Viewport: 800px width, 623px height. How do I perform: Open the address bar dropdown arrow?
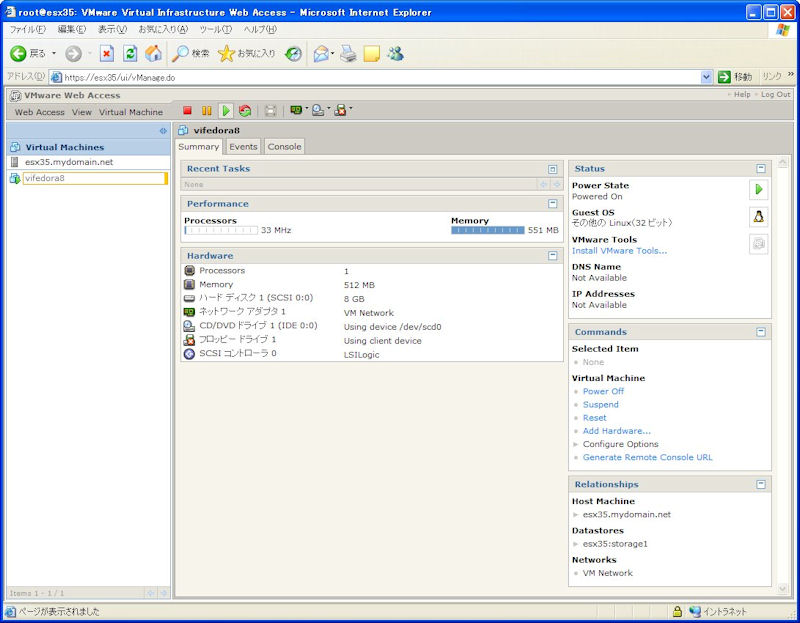click(x=706, y=78)
